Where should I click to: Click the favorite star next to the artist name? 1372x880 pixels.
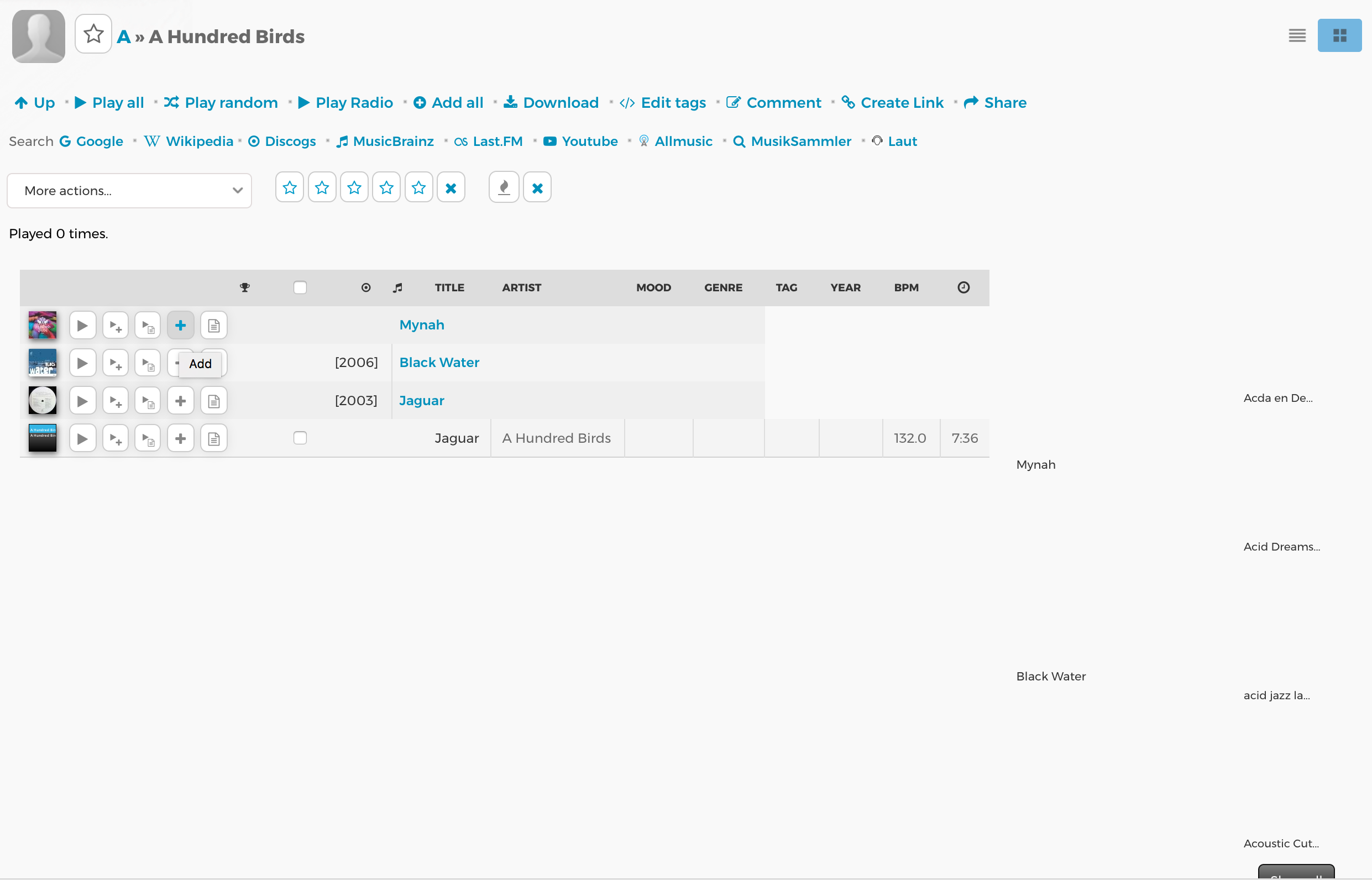tap(93, 34)
